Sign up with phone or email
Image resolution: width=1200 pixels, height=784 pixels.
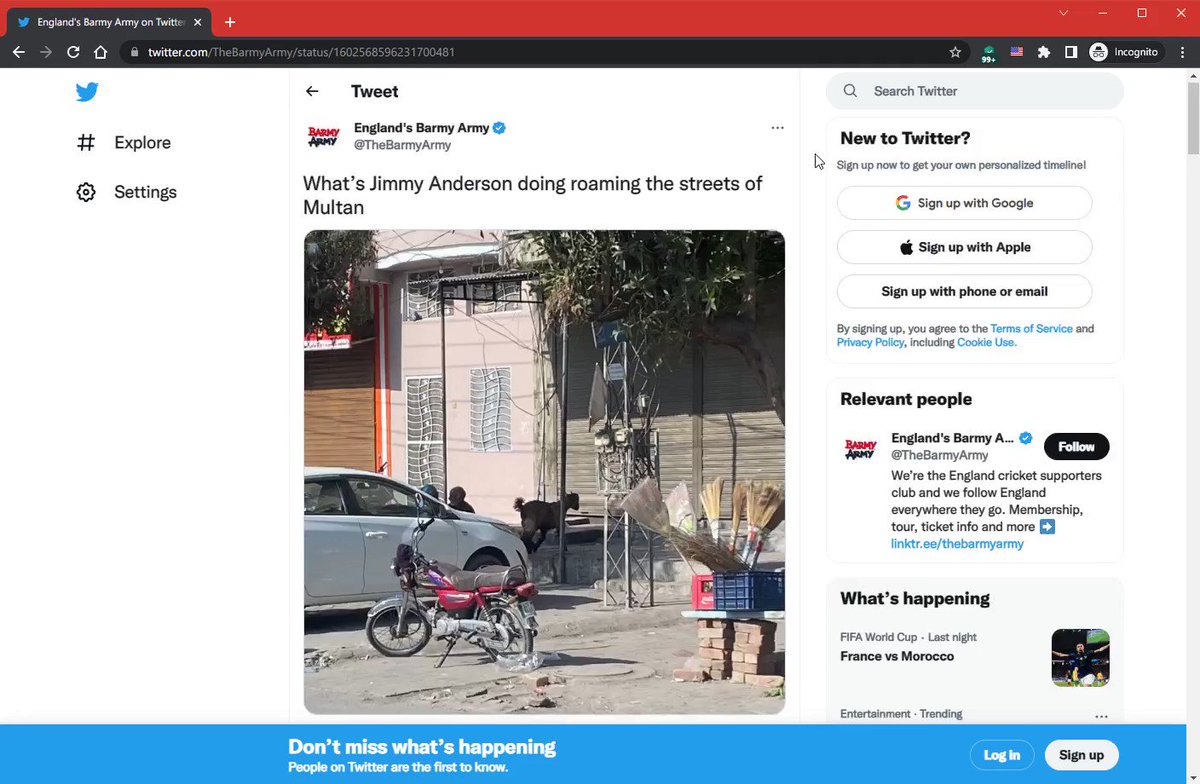point(964,291)
